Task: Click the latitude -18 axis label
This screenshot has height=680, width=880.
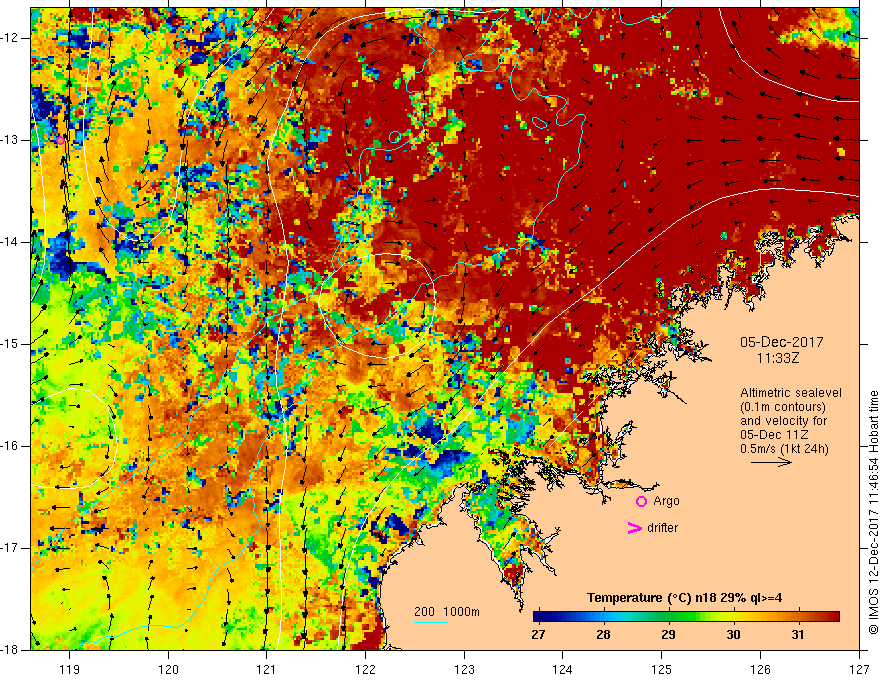Action: [12, 650]
